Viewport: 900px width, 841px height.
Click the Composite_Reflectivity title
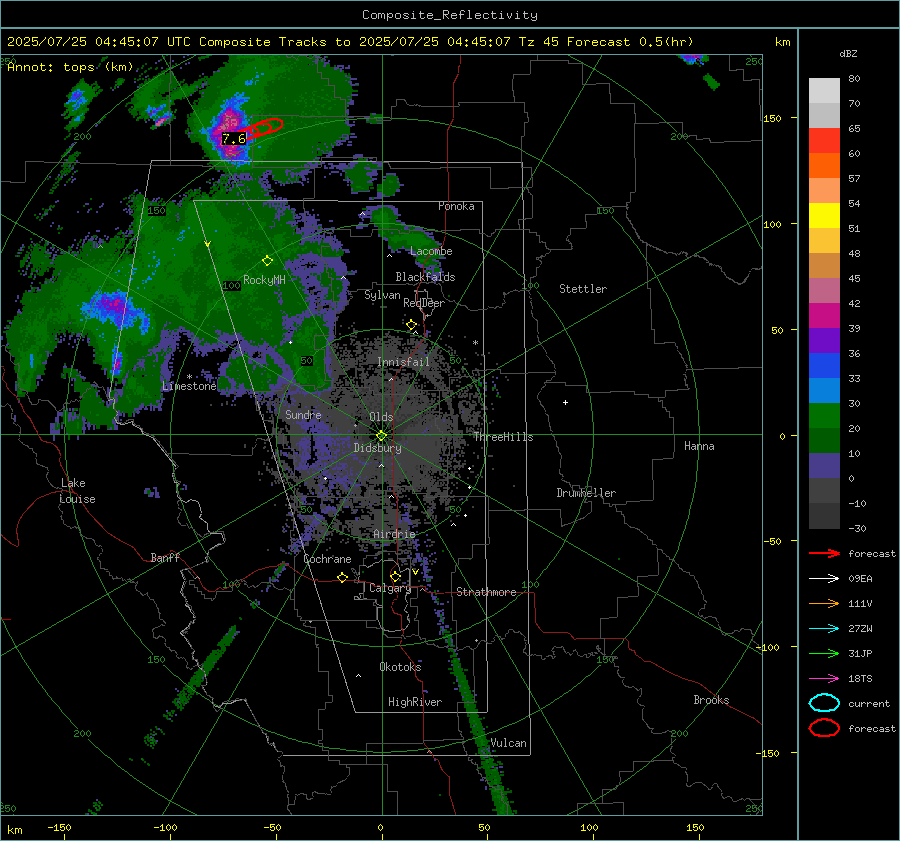pyautogui.click(x=449, y=15)
